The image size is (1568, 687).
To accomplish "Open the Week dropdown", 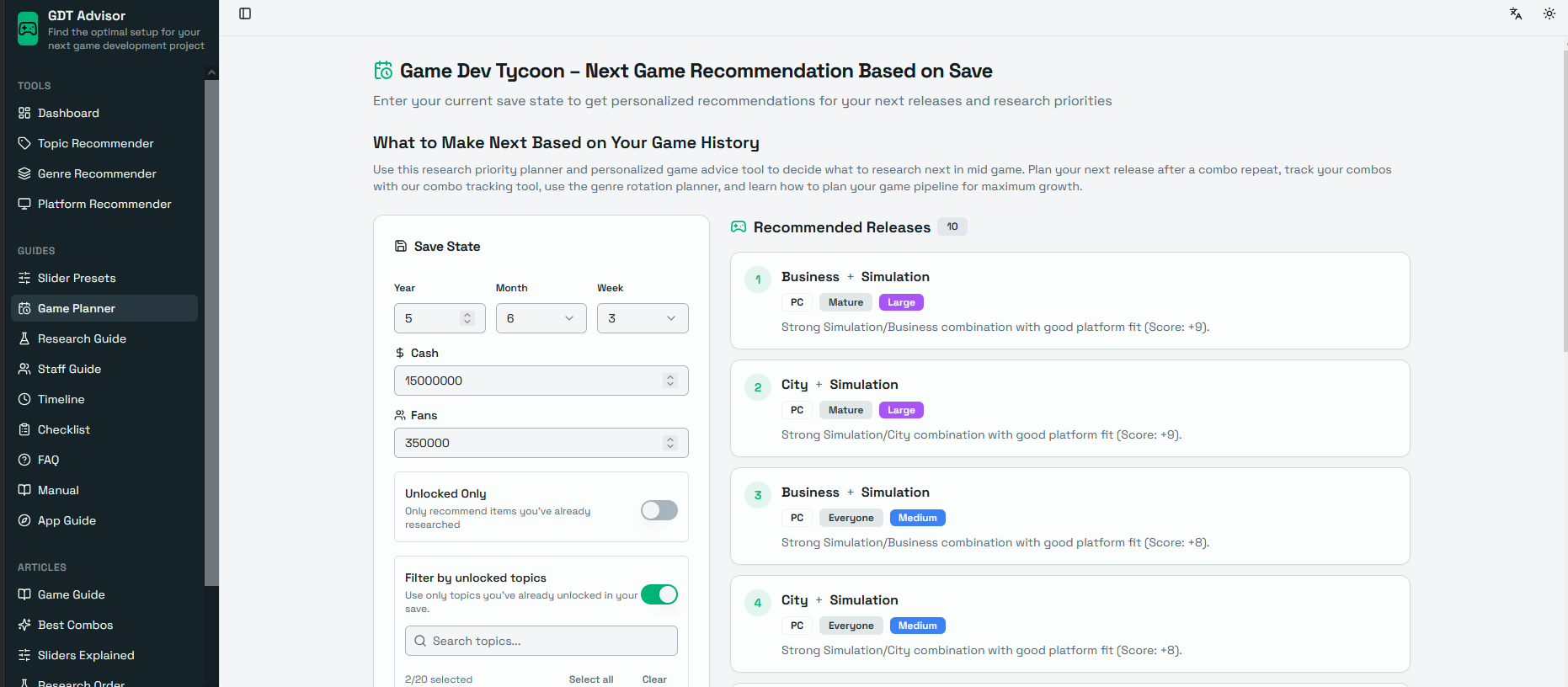I will pos(642,318).
